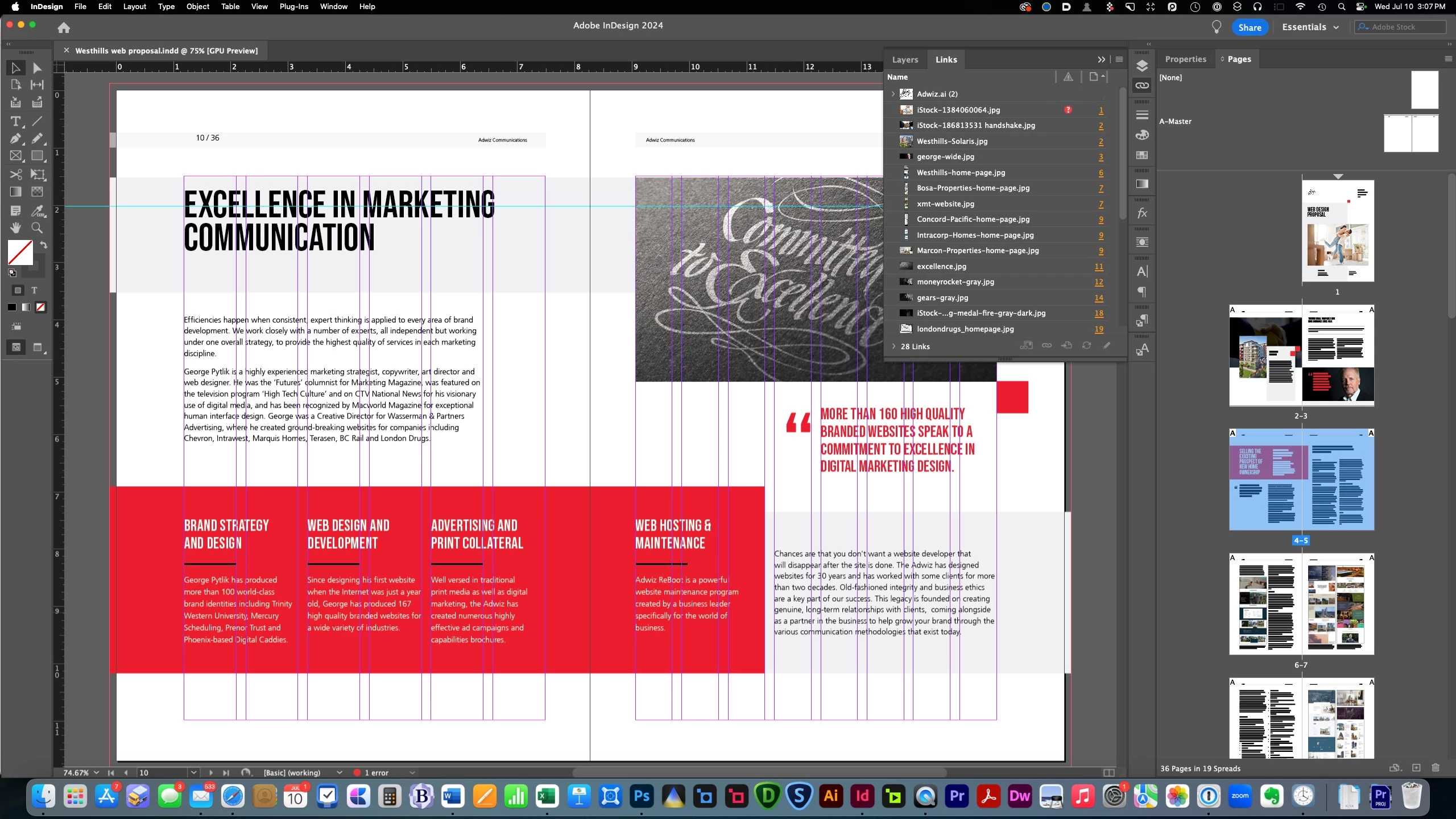The height and width of the screenshot is (819, 1456).
Task: Select the Scissors tool
Action: [x=15, y=174]
